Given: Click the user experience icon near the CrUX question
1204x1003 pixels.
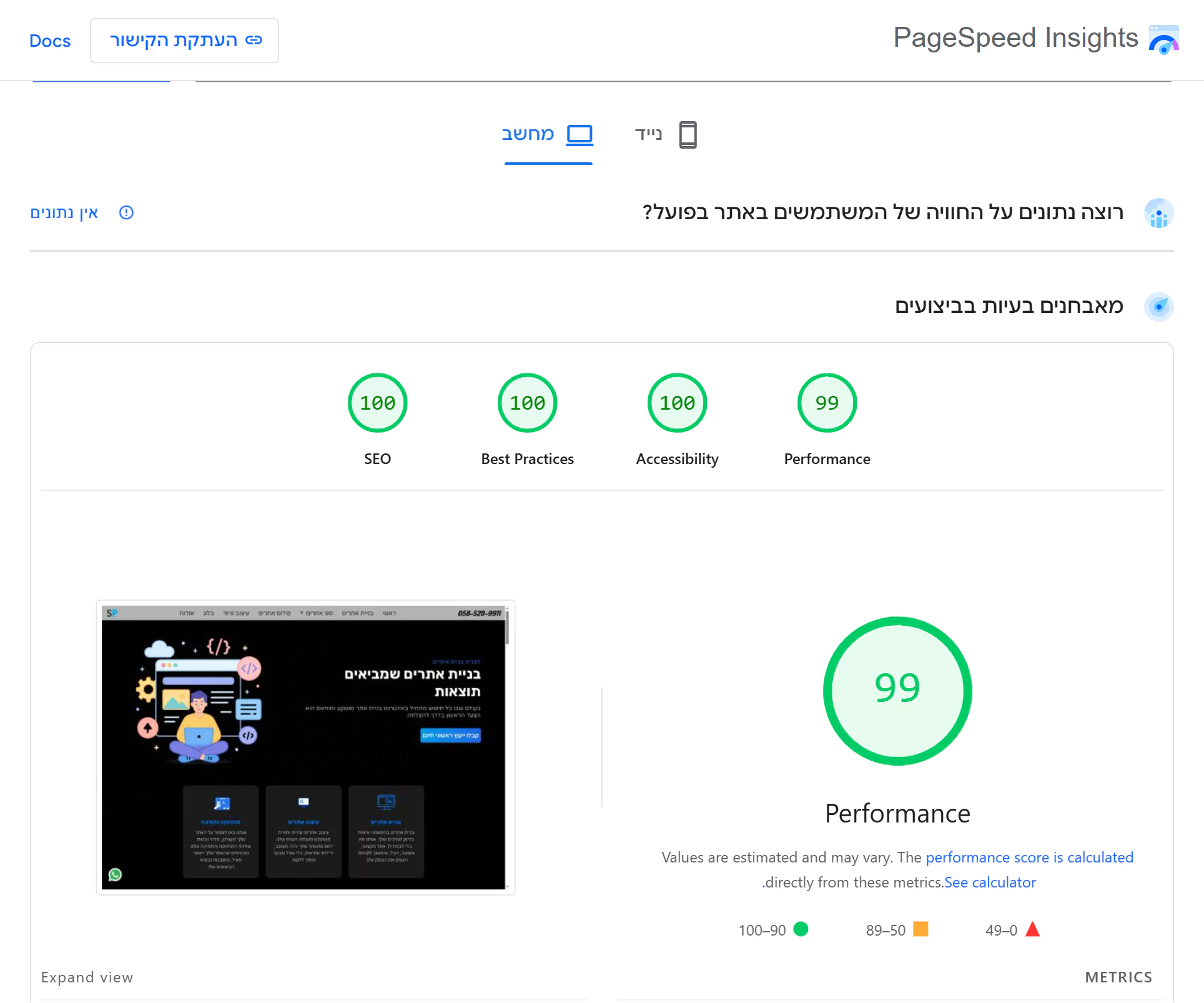Looking at the screenshot, I should coord(1159,213).
